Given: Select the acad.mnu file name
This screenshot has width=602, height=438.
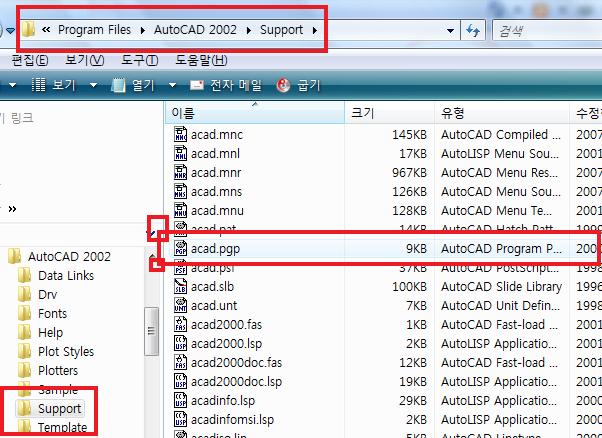Looking at the screenshot, I should click(217, 211).
